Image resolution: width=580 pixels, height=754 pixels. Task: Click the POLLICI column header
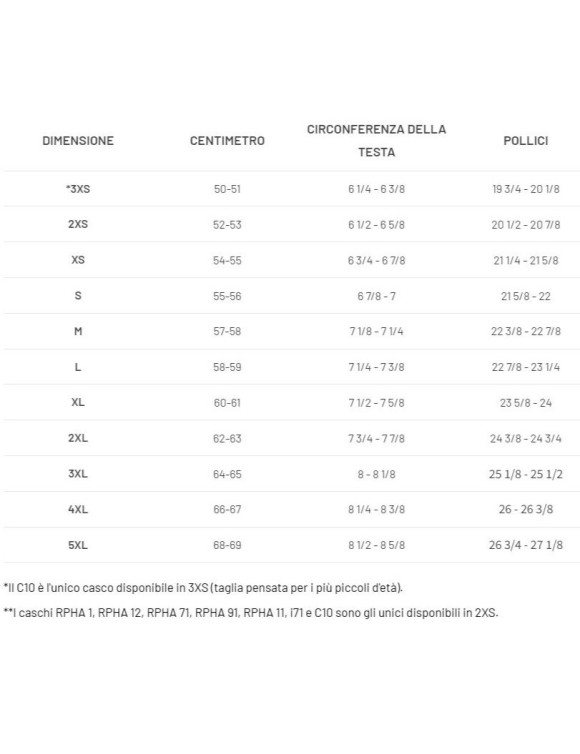pos(526,141)
